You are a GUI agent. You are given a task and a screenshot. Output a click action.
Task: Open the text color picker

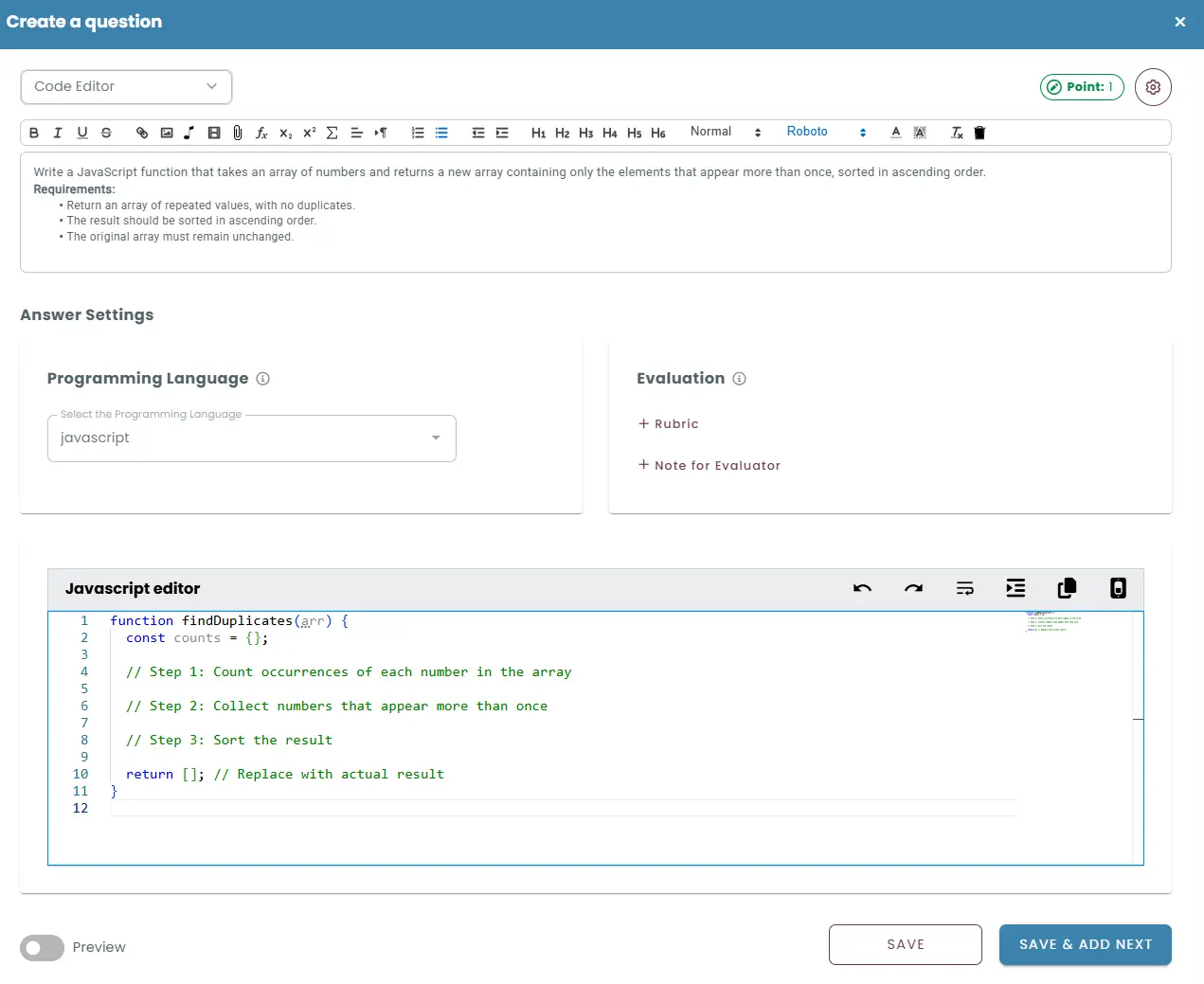896,133
